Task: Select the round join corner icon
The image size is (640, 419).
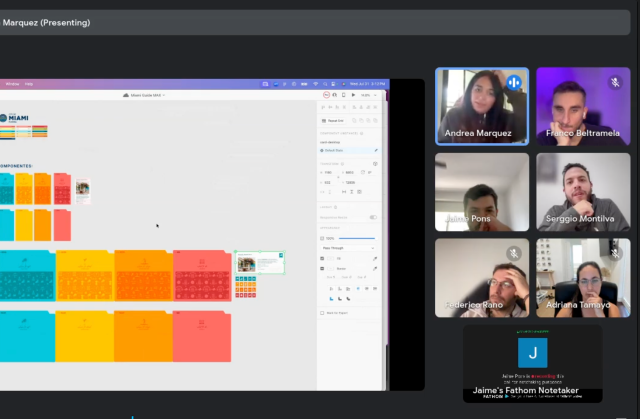Action: tap(340, 299)
